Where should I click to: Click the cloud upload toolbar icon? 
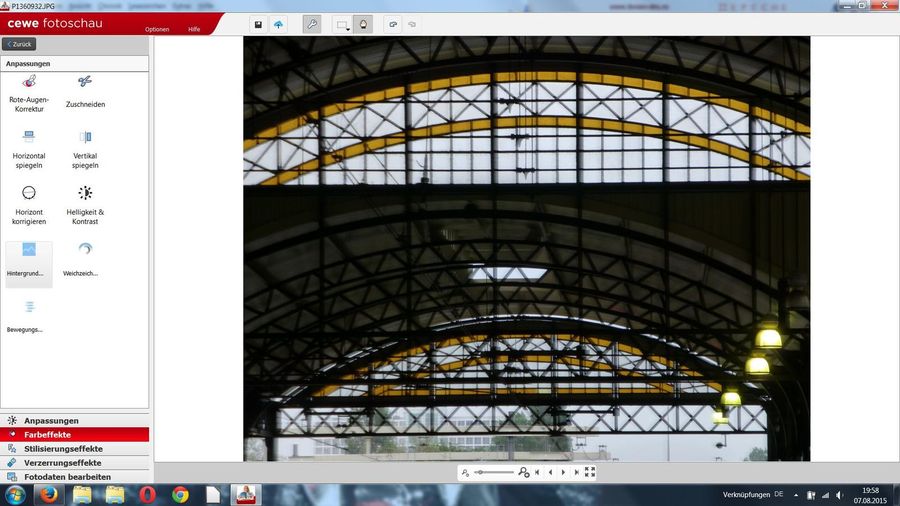(278, 25)
